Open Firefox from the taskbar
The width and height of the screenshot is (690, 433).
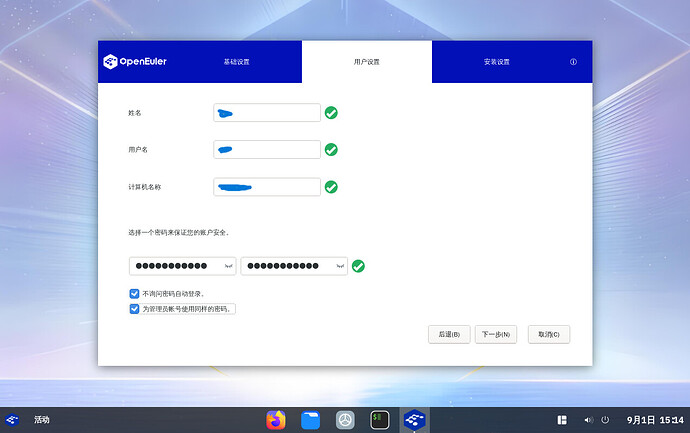click(276, 420)
